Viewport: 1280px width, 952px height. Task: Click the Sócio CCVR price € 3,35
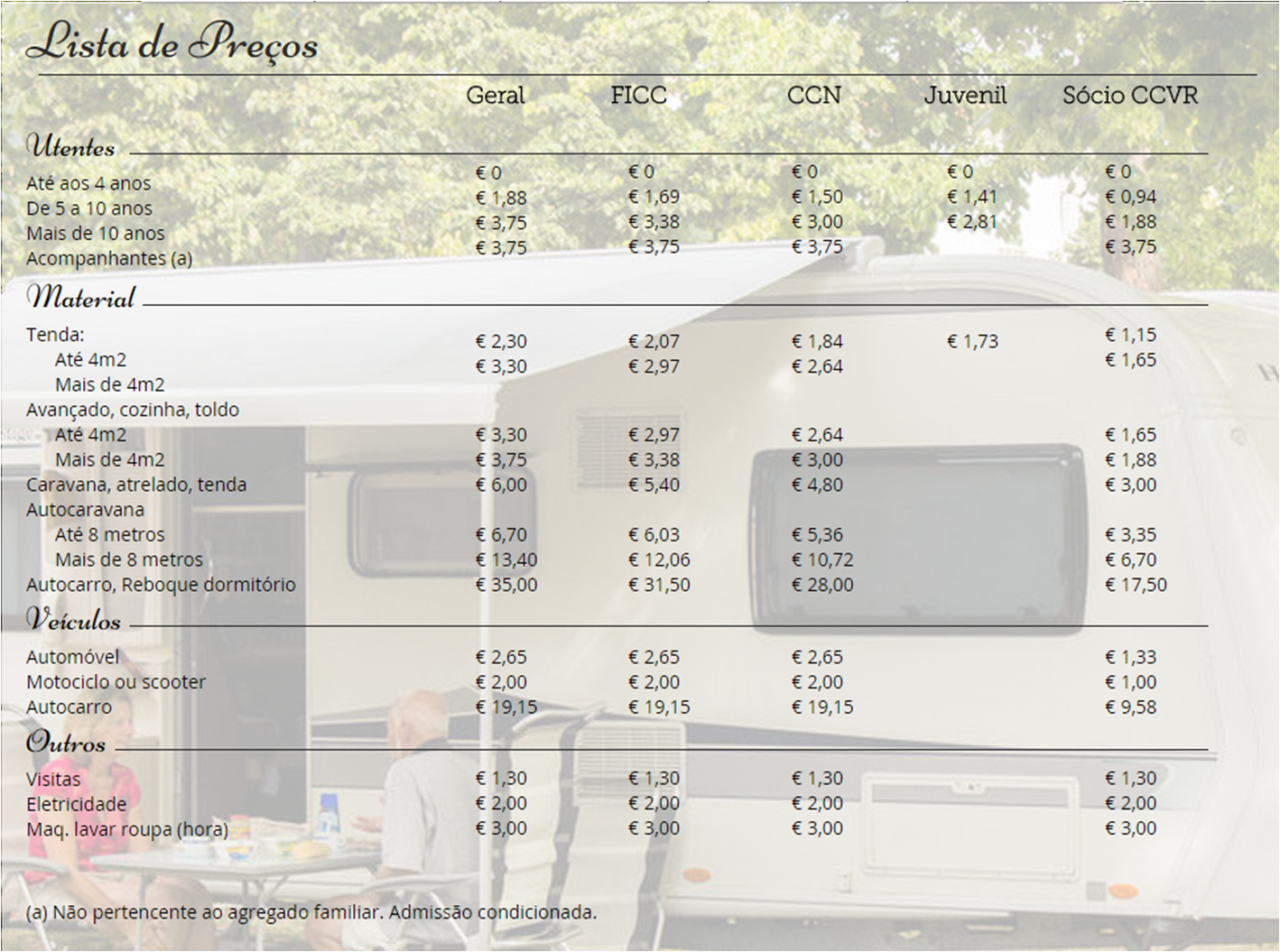point(1130,535)
